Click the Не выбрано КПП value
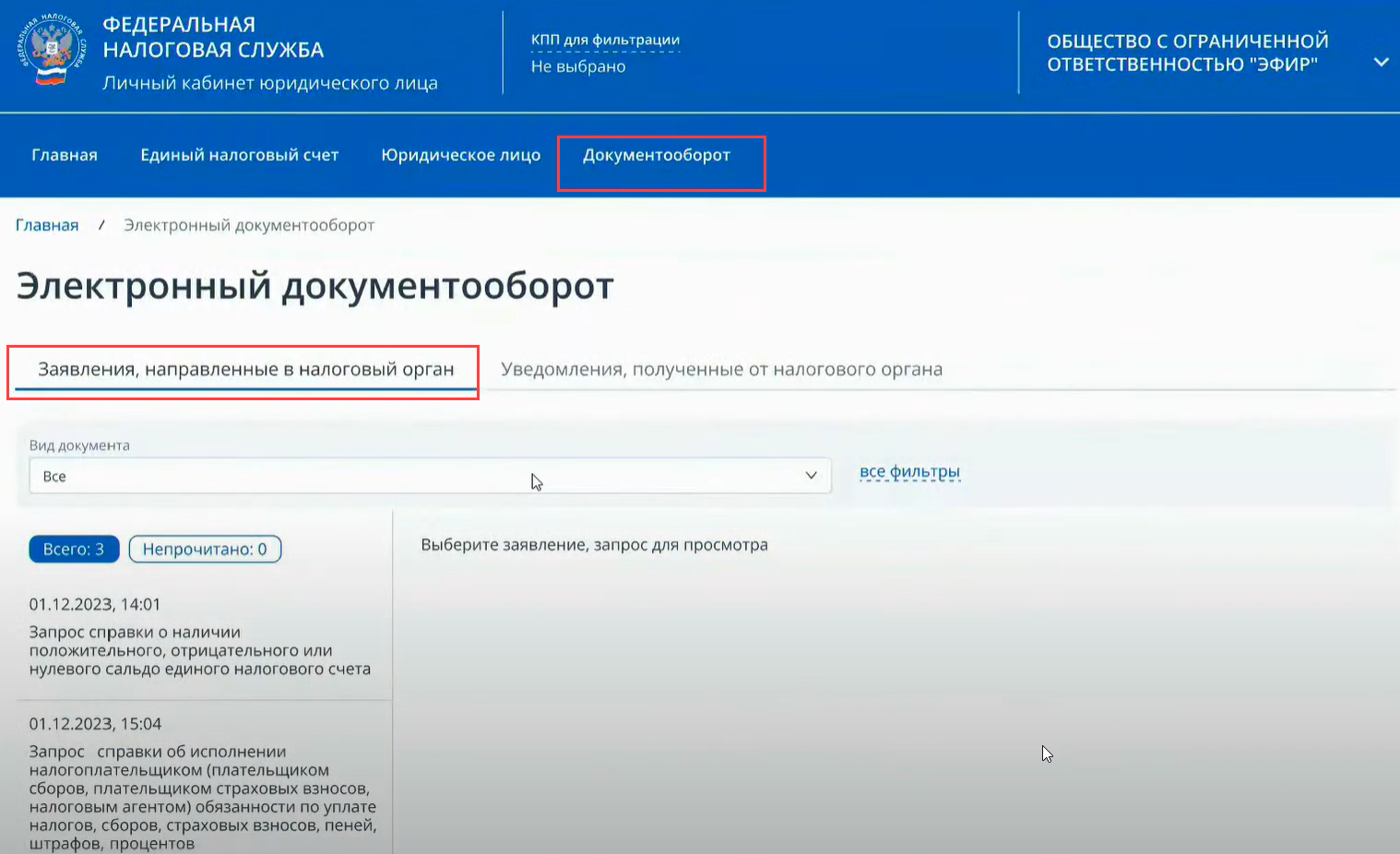The width and height of the screenshot is (1400, 854). tap(578, 66)
